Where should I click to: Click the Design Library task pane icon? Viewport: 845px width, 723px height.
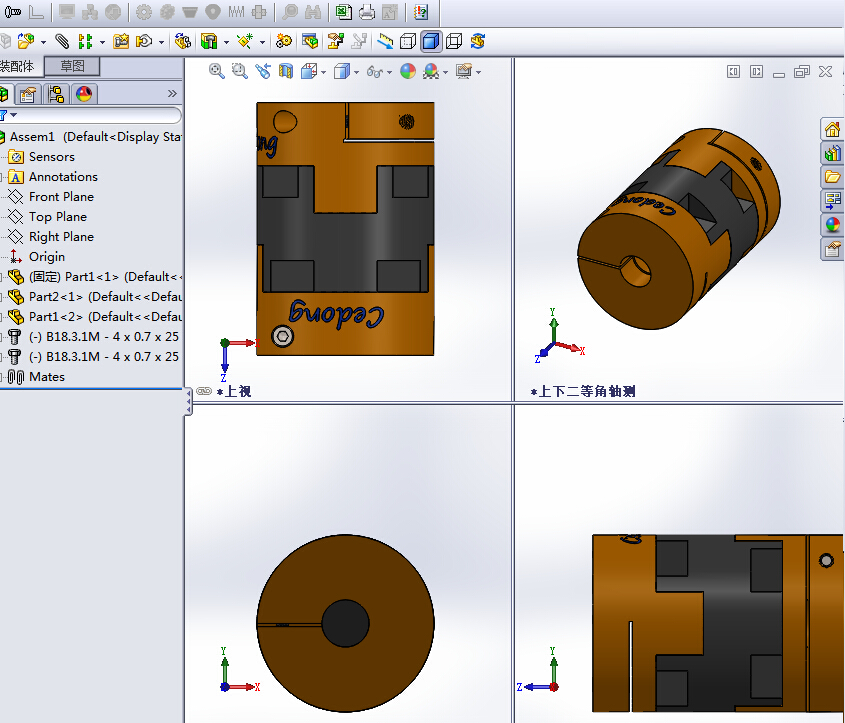click(x=831, y=153)
